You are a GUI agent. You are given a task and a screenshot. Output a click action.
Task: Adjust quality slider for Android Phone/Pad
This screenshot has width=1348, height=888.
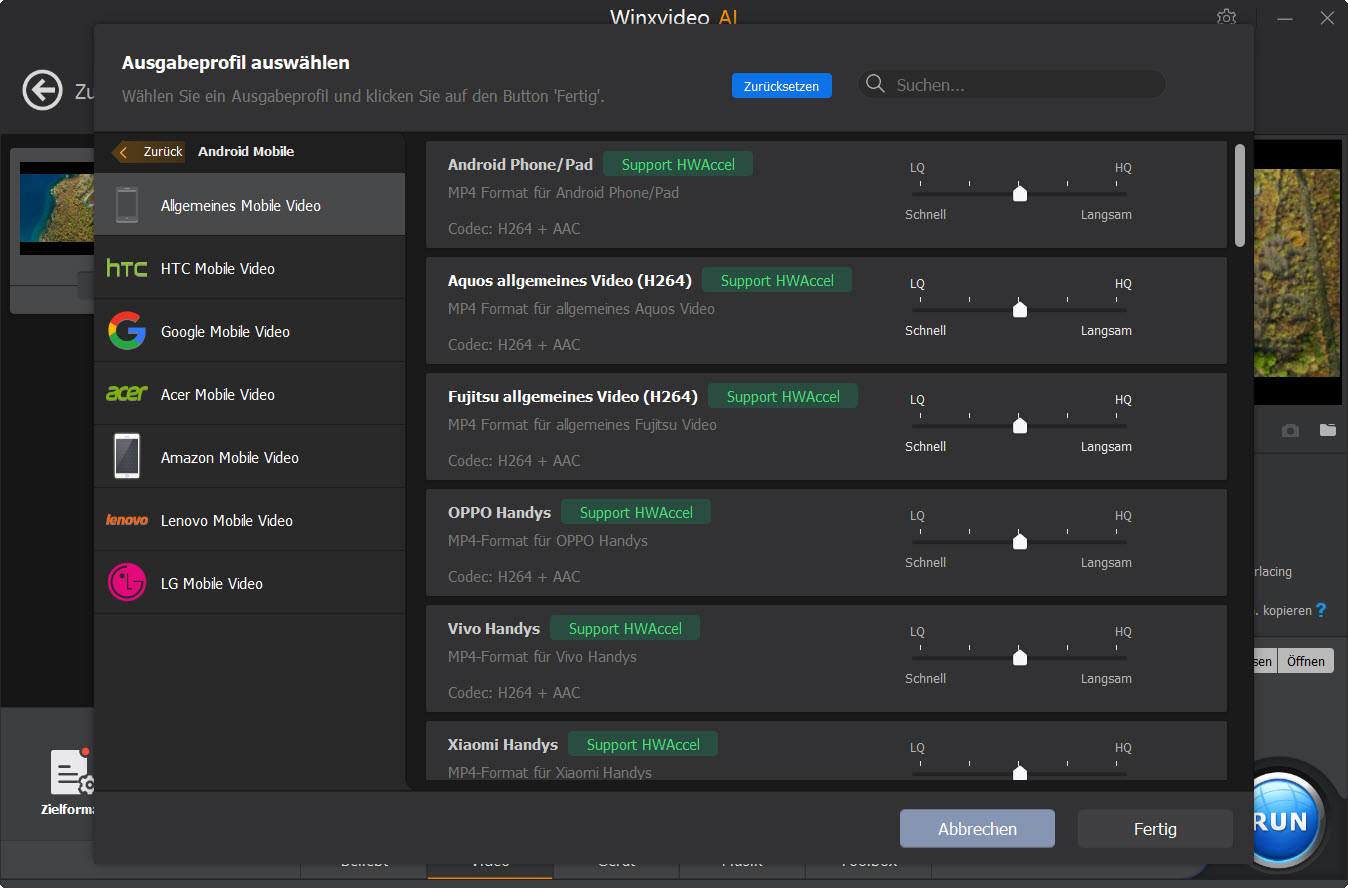click(1019, 193)
